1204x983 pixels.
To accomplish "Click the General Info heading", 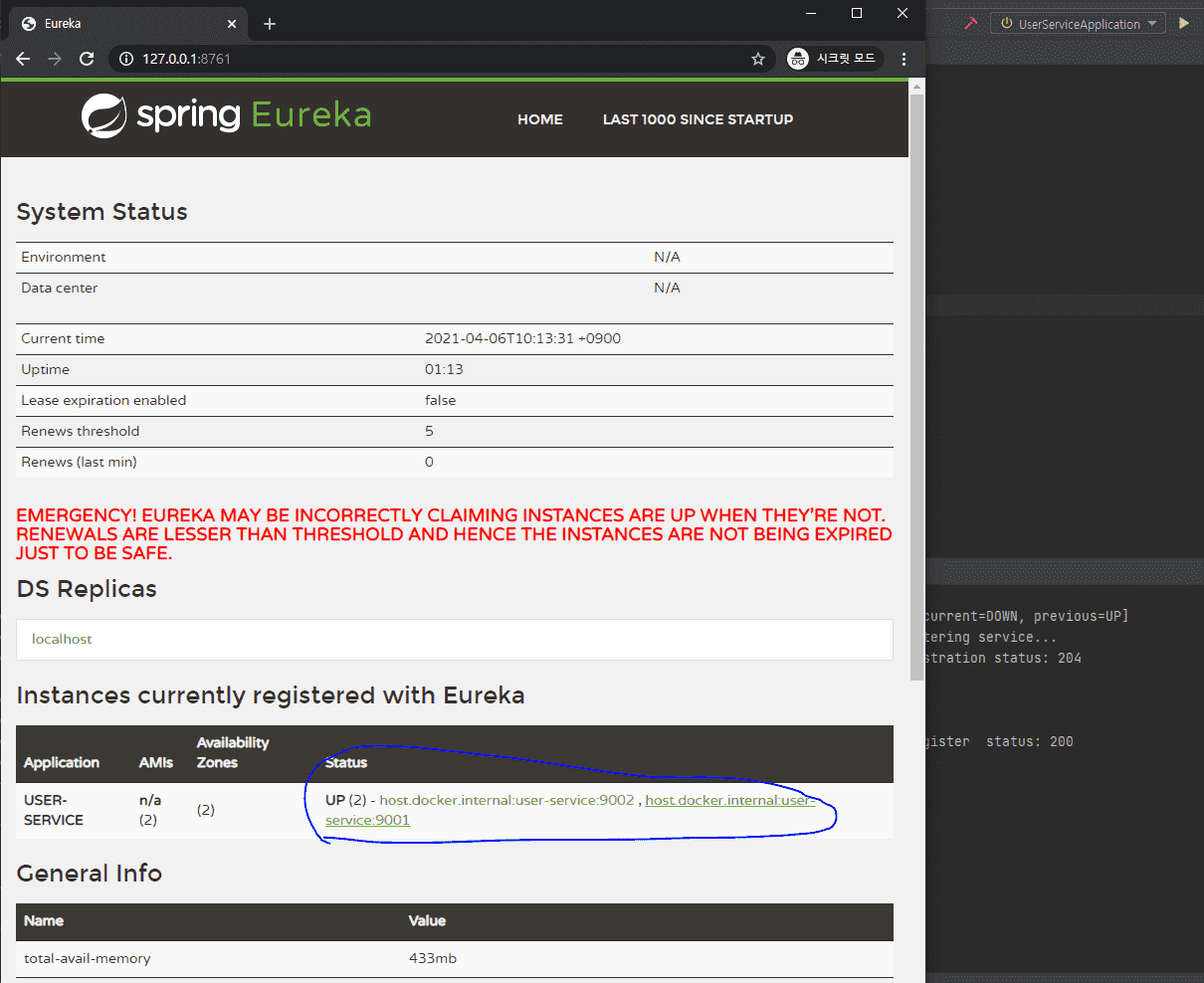I will pyautogui.click(x=90, y=874).
